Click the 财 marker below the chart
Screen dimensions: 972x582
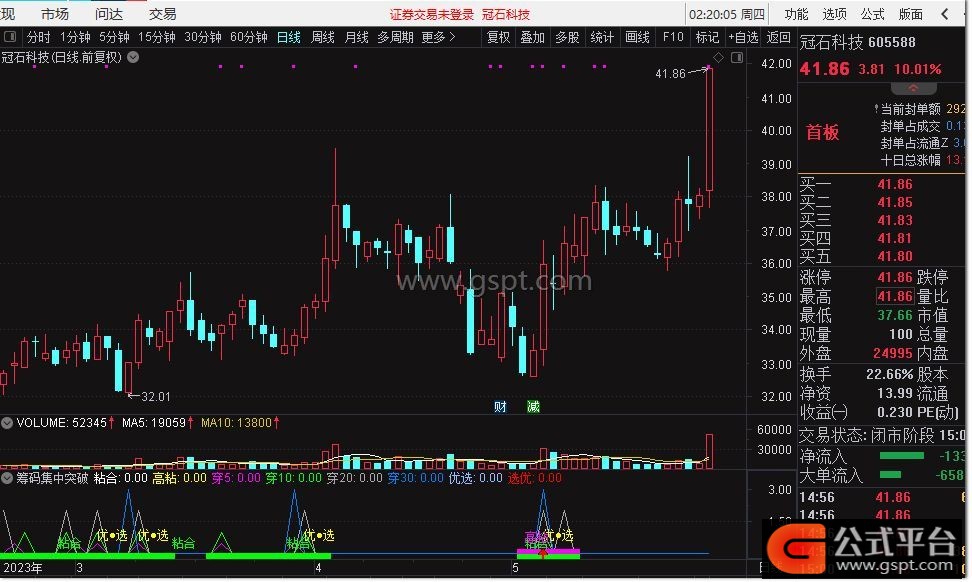point(500,407)
